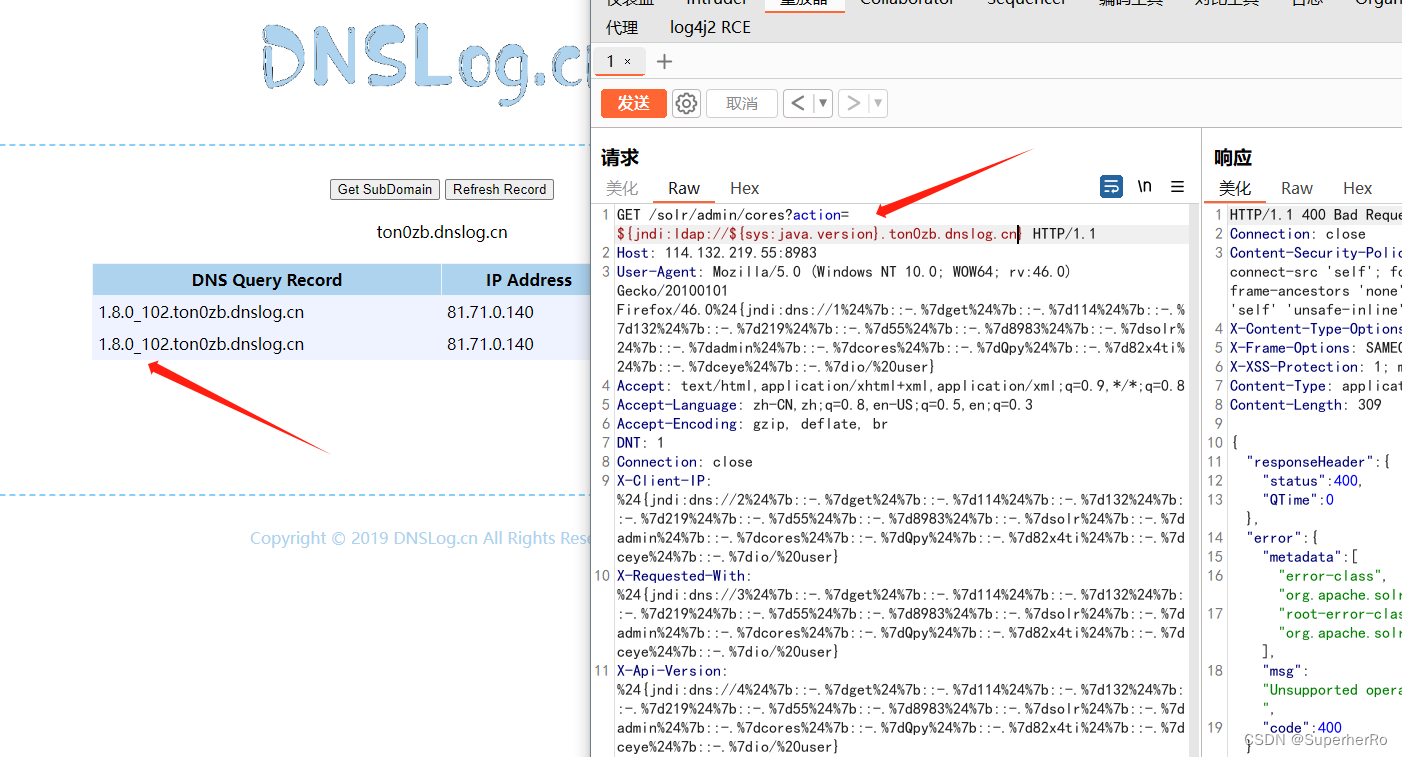Image resolution: width=1402 pixels, height=757 pixels.
Task: Toggle the \n non-printable characters icon
Action: [x=1145, y=187]
